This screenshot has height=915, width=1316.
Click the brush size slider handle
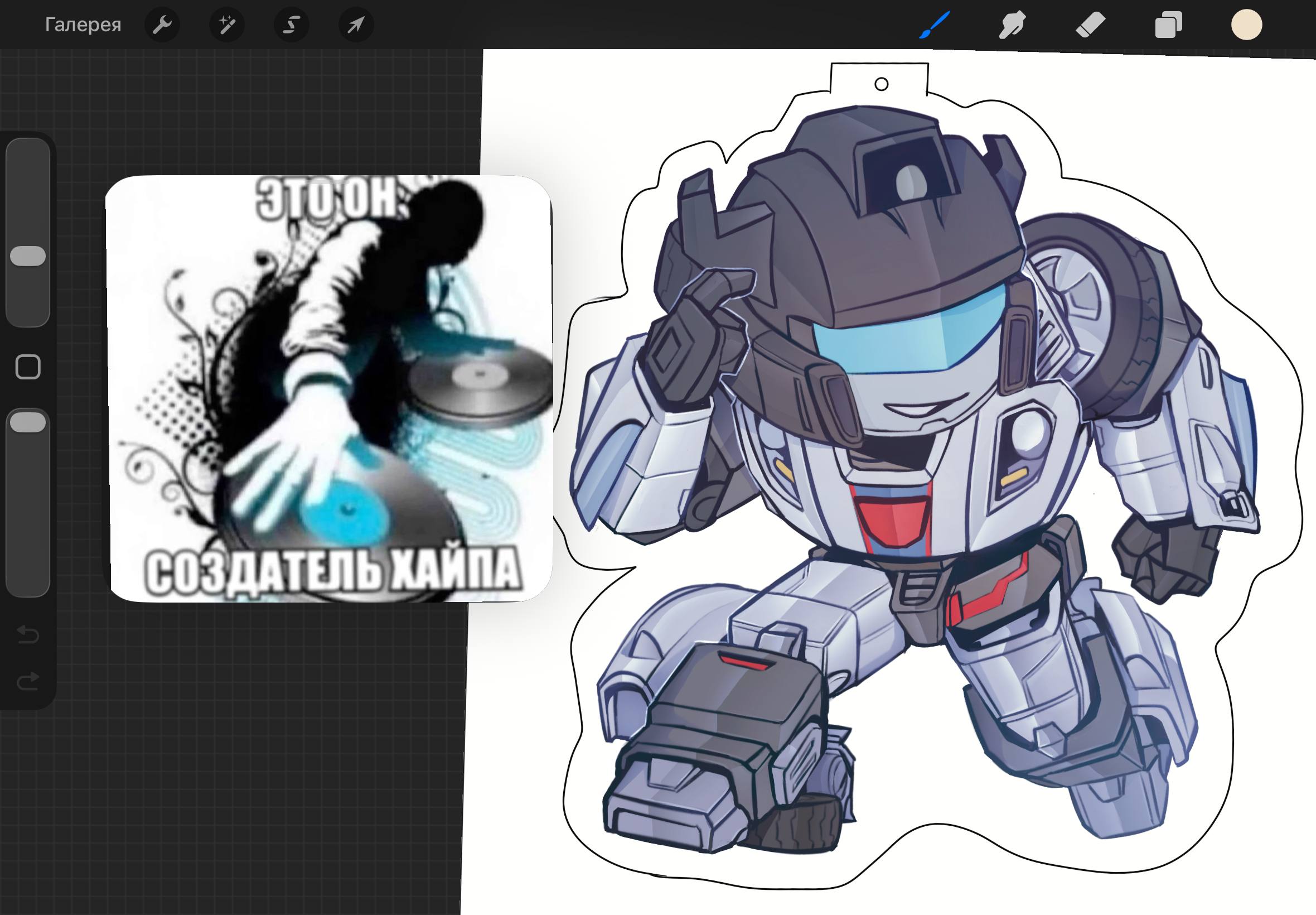coord(28,256)
